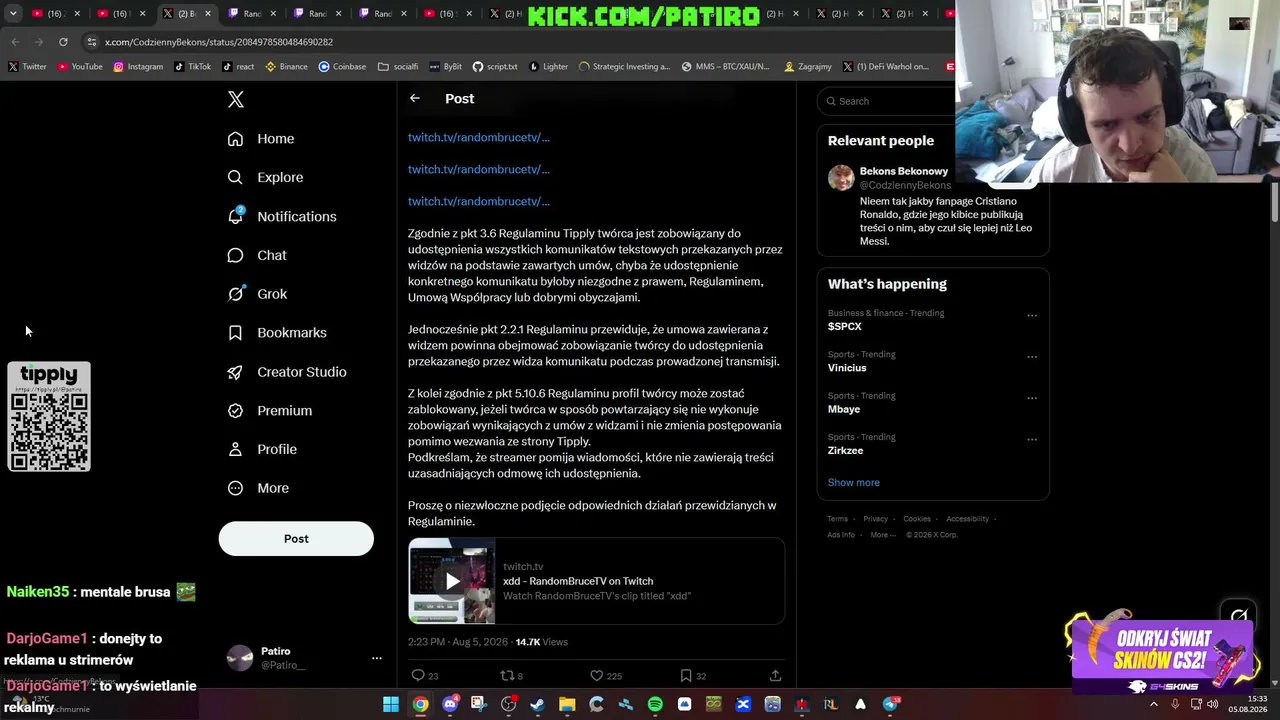
Task: Switch to the first Twitch Rand tab
Action: coord(252,14)
